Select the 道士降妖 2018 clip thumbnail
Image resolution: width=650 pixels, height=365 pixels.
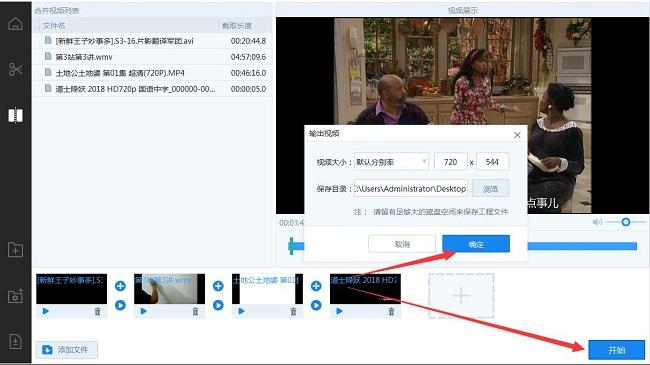click(x=365, y=289)
